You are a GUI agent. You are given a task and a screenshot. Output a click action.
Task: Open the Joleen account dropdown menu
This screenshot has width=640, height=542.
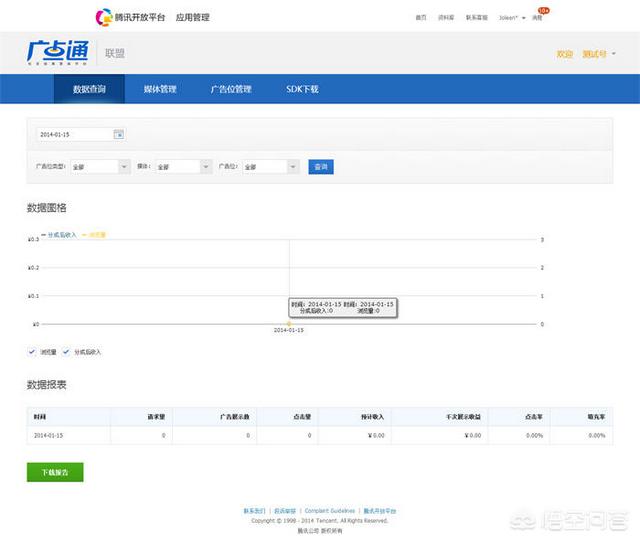pyautogui.click(x=512, y=18)
